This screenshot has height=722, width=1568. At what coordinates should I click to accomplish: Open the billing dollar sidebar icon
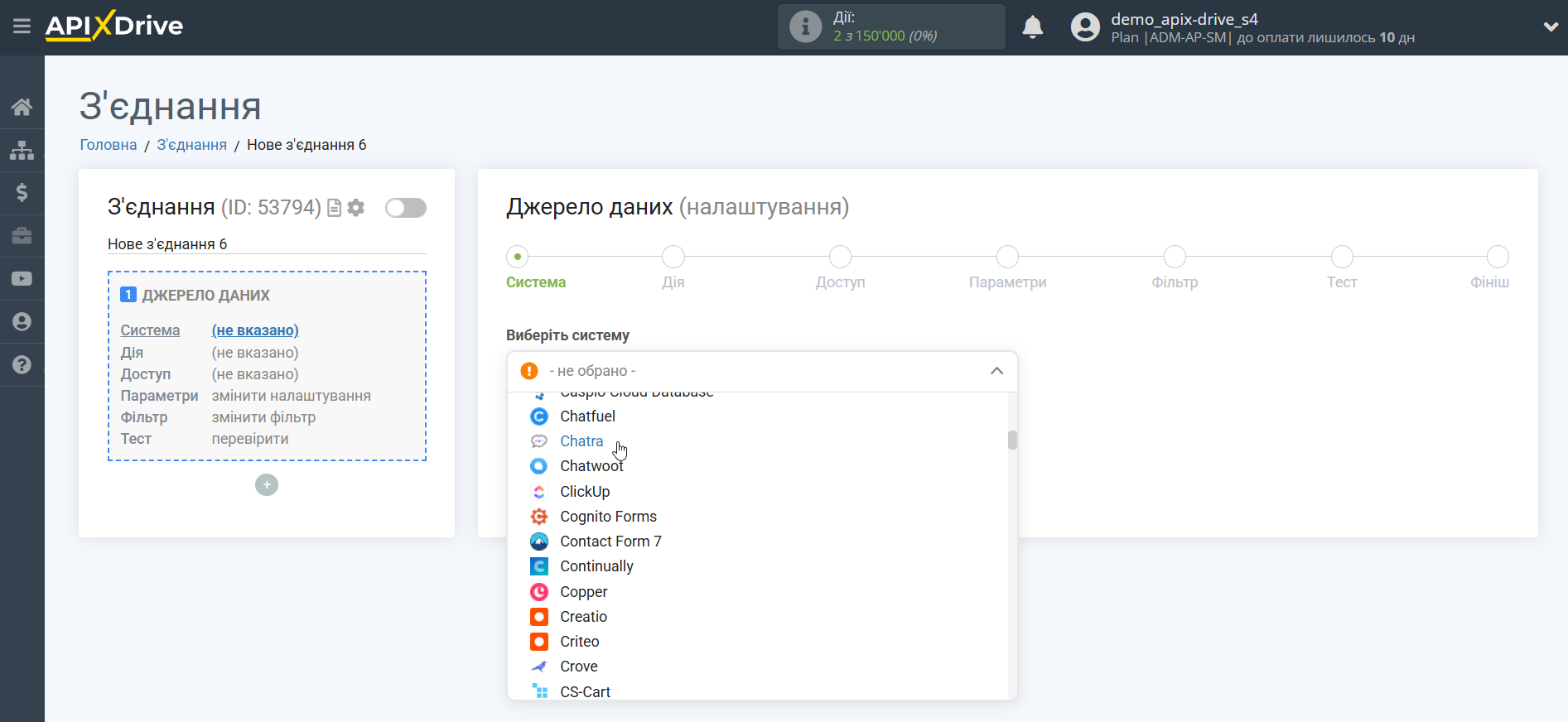click(22, 193)
